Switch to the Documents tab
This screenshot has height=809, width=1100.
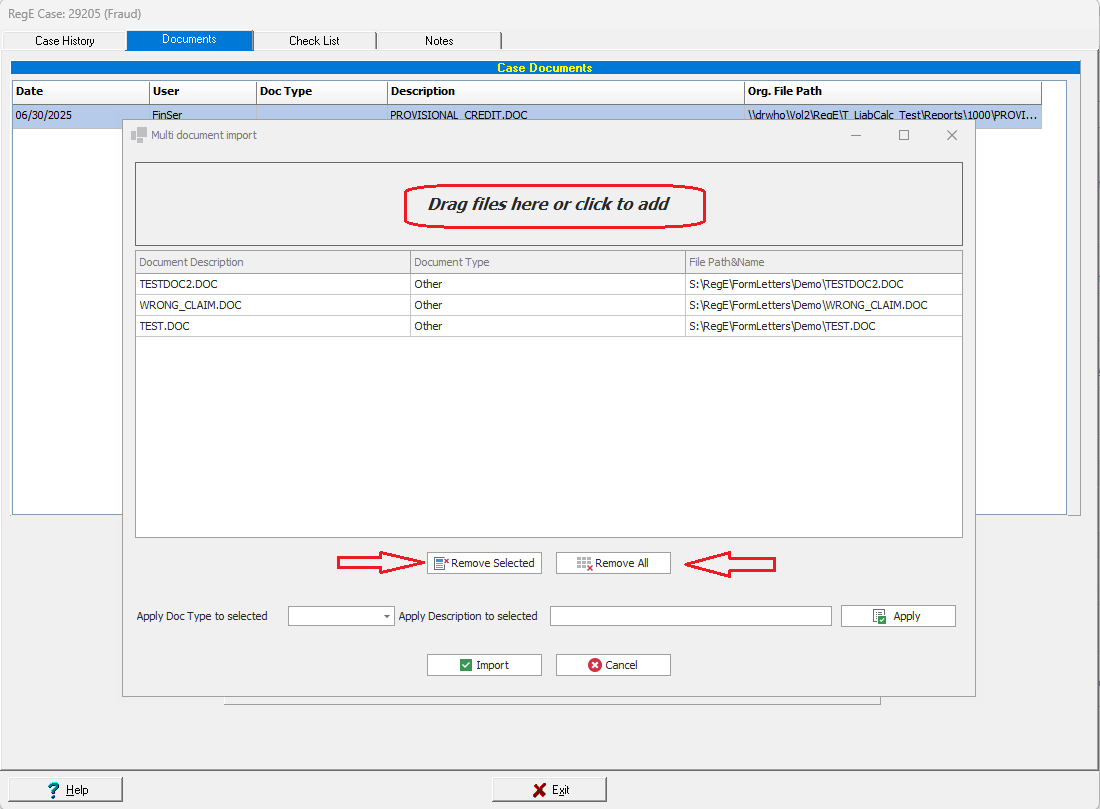[x=189, y=40]
